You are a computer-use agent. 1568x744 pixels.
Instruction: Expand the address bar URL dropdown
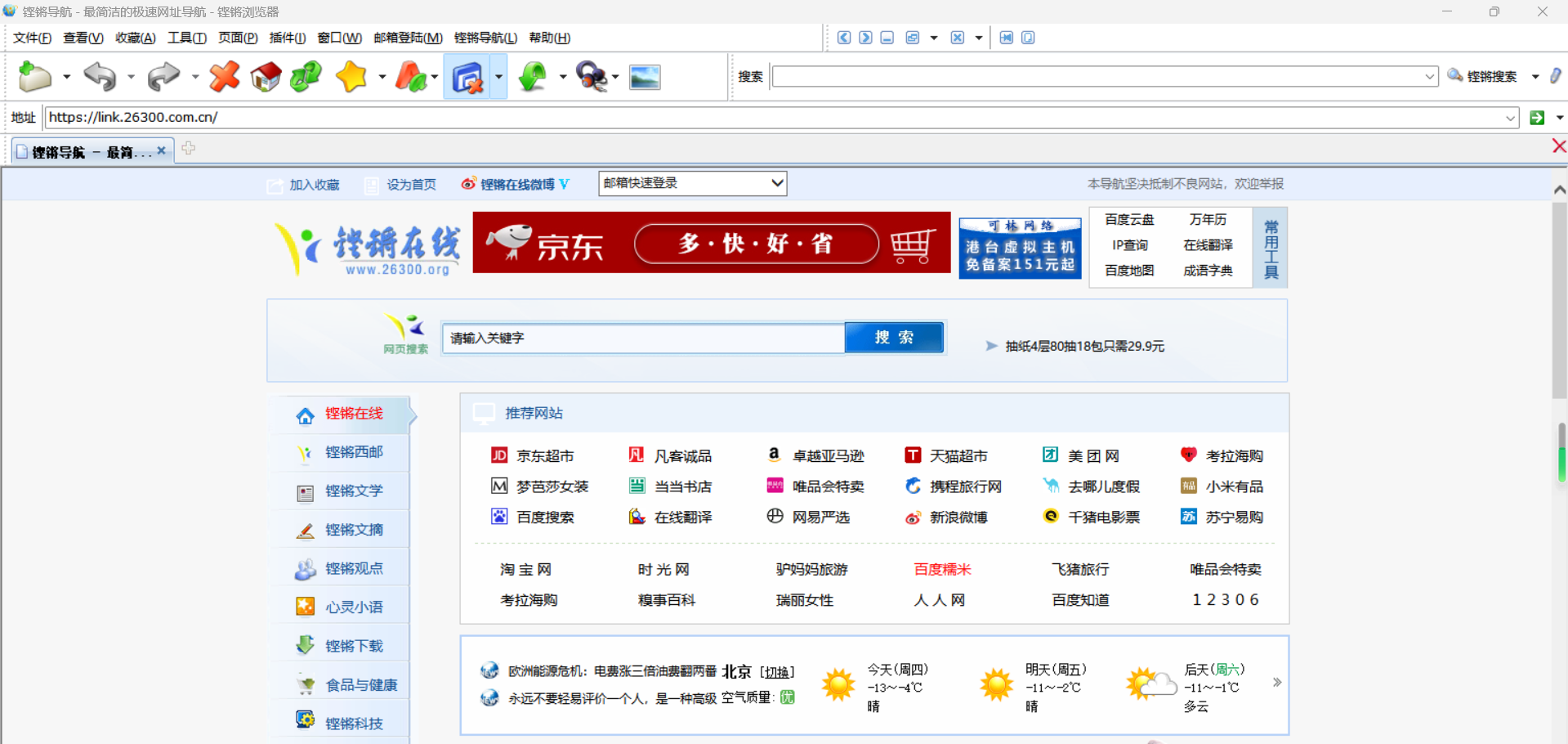coord(1510,118)
